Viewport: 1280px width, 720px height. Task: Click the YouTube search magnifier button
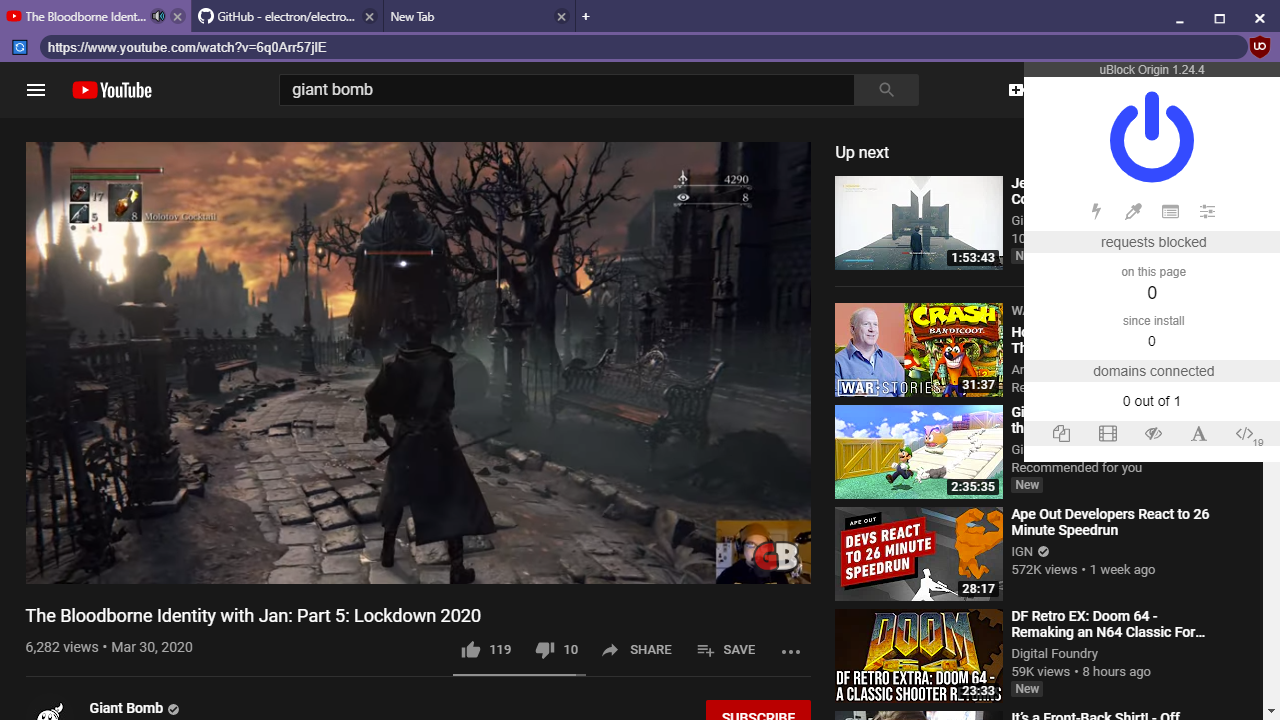pos(886,90)
